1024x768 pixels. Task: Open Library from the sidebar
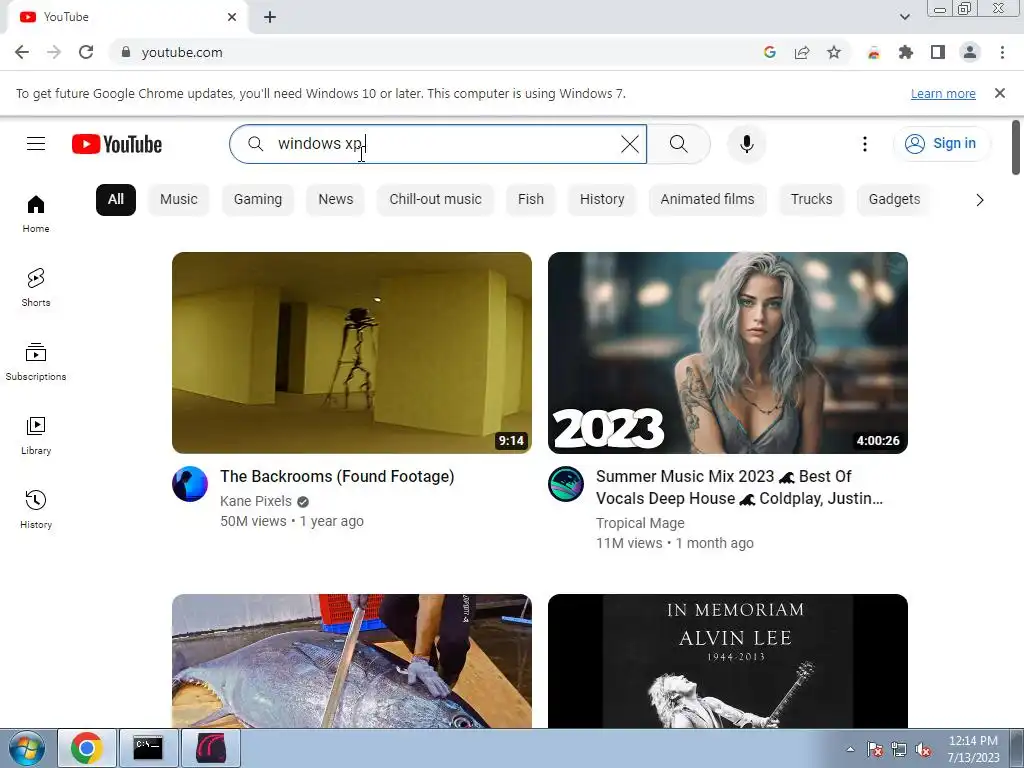pos(36,436)
